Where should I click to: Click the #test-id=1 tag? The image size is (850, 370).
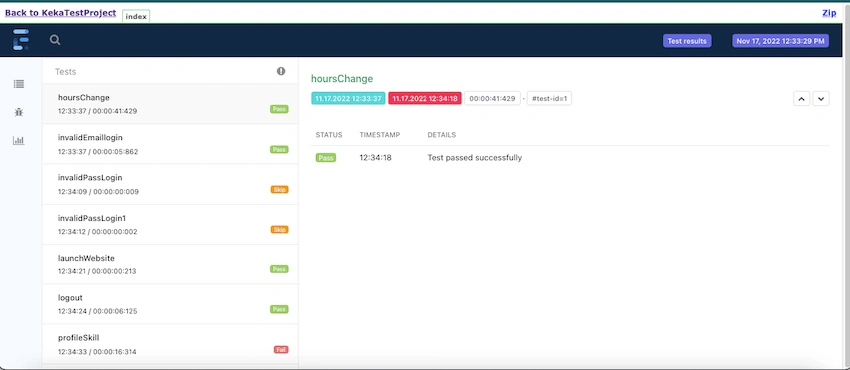[x=549, y=99]
